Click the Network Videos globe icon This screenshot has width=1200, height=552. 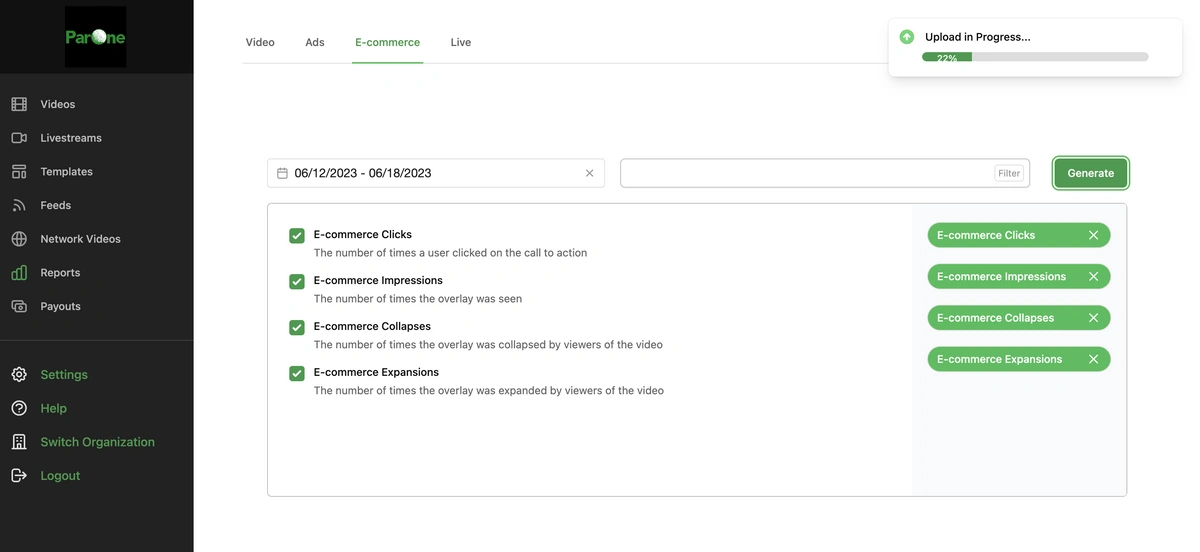pos(19,239)
